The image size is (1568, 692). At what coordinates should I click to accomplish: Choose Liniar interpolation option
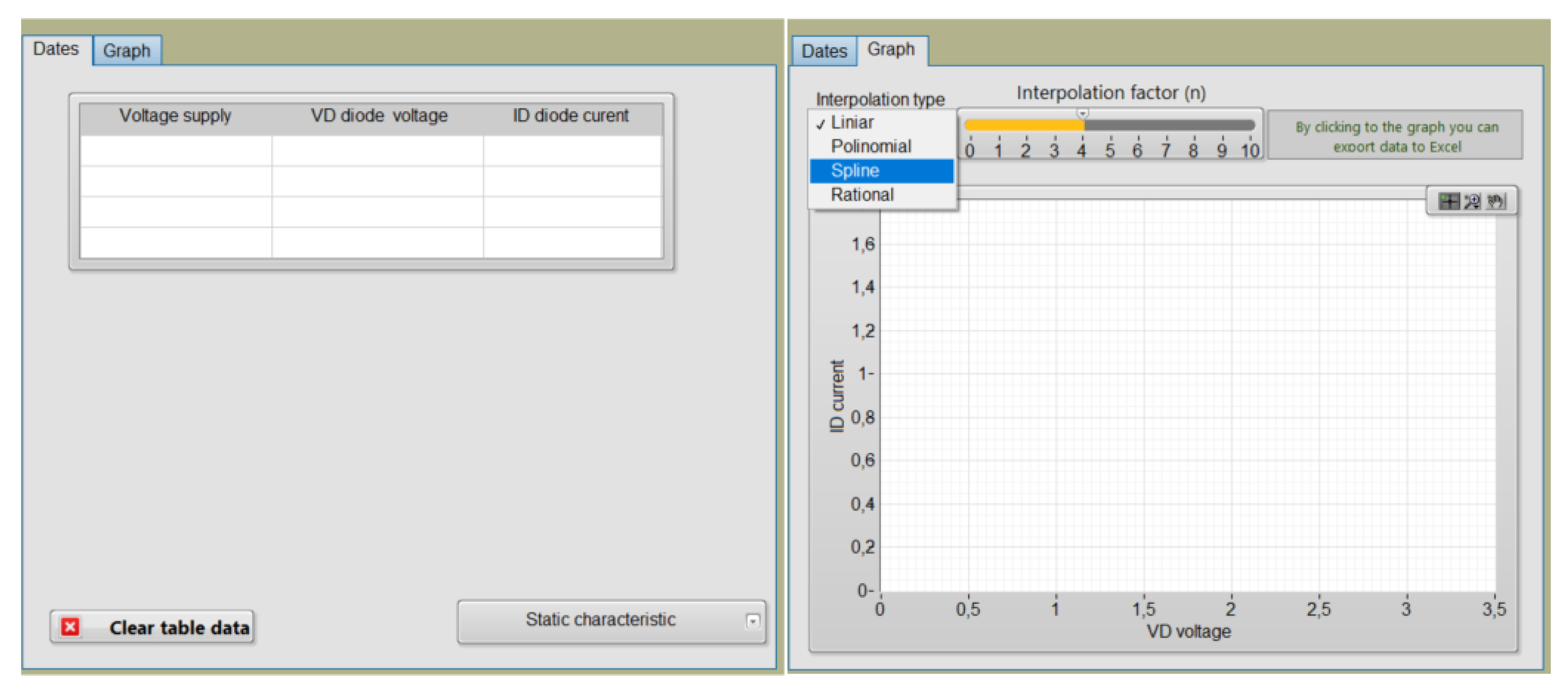point(852,123)
